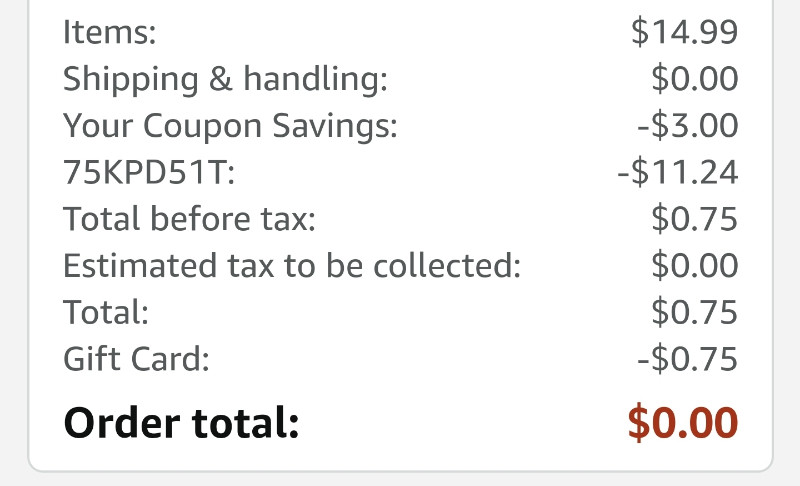Click the Total label above Gift Card
The width and height of the screenshot is (800, 486).
pos(106,312)
